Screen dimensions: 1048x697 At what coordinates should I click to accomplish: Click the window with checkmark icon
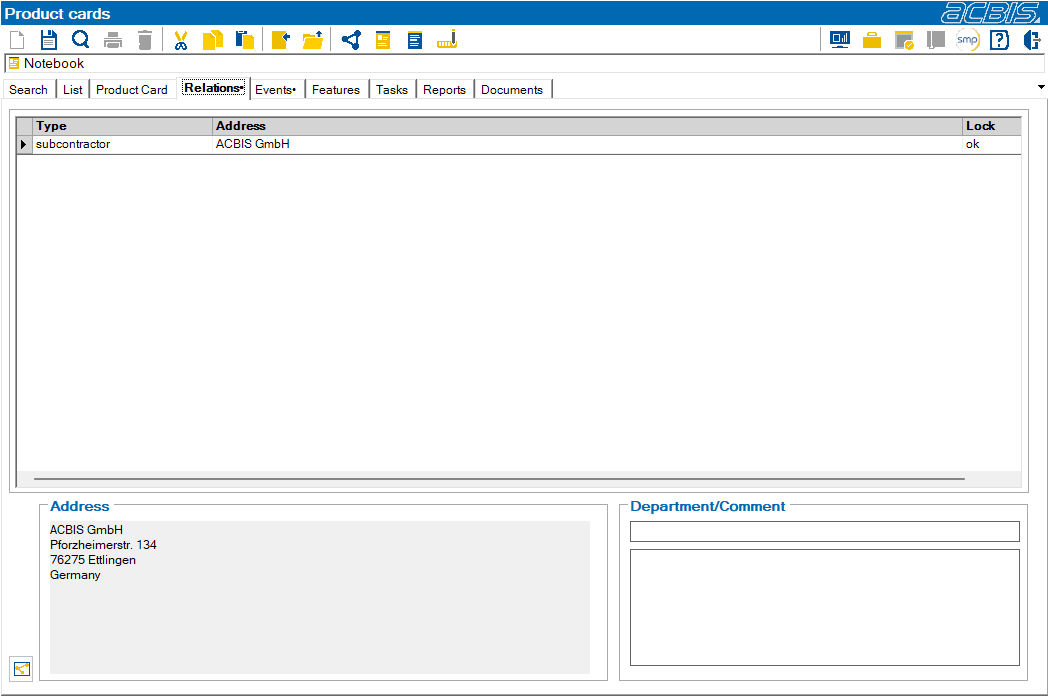point(904,41)
